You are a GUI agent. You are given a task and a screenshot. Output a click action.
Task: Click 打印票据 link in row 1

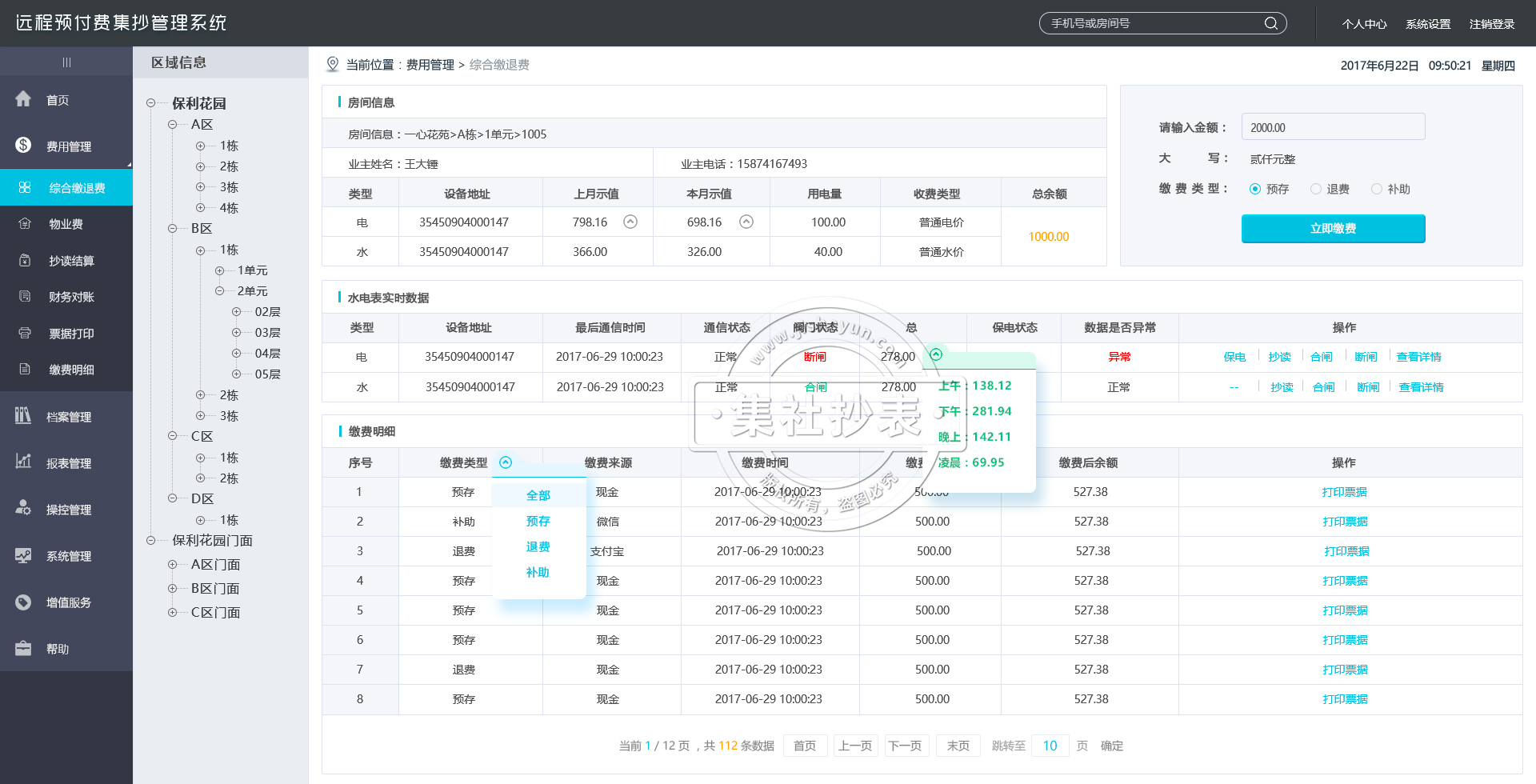(1344, 492)
